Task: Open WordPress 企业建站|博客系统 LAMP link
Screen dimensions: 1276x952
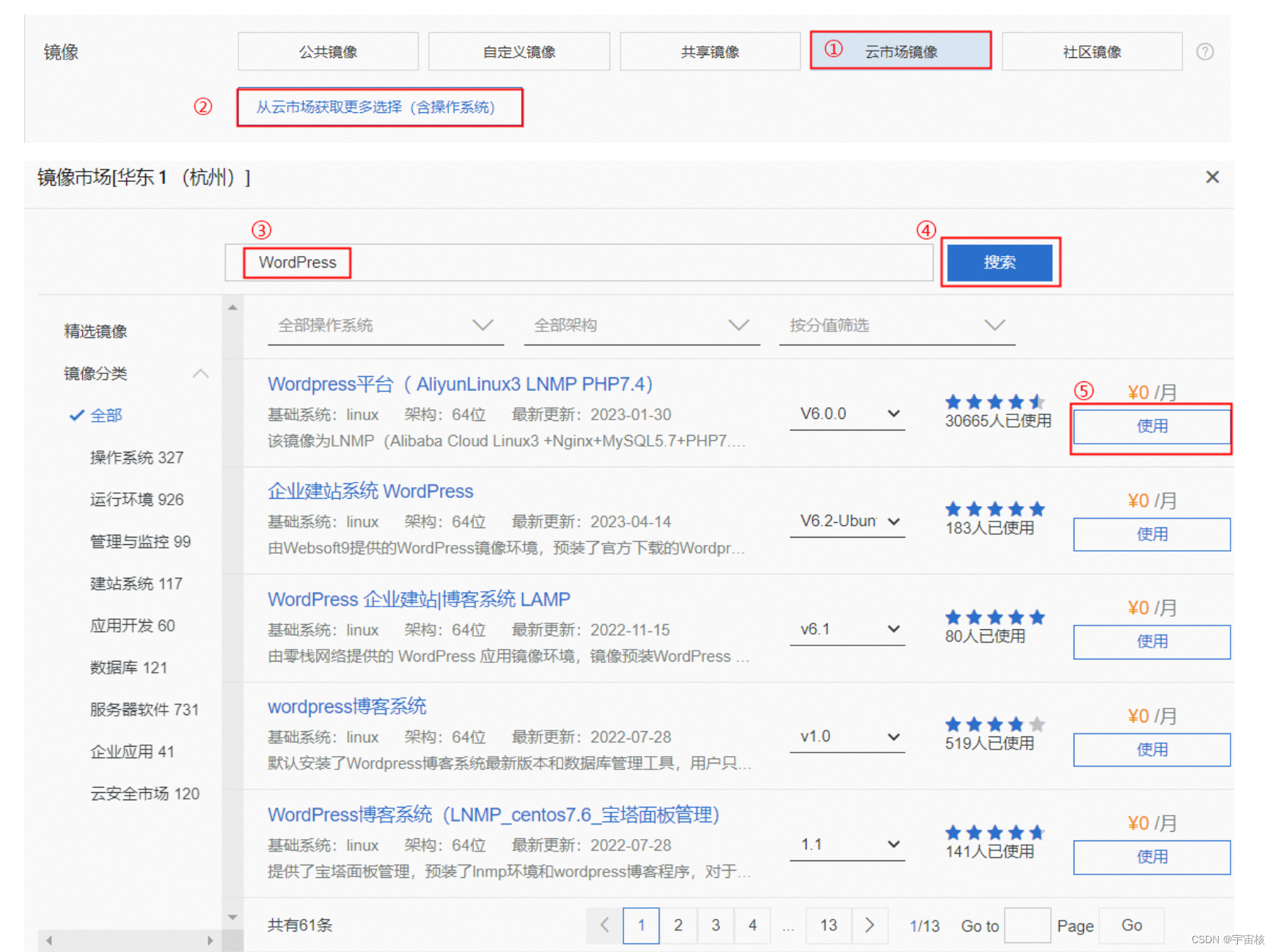Action: 419,599
